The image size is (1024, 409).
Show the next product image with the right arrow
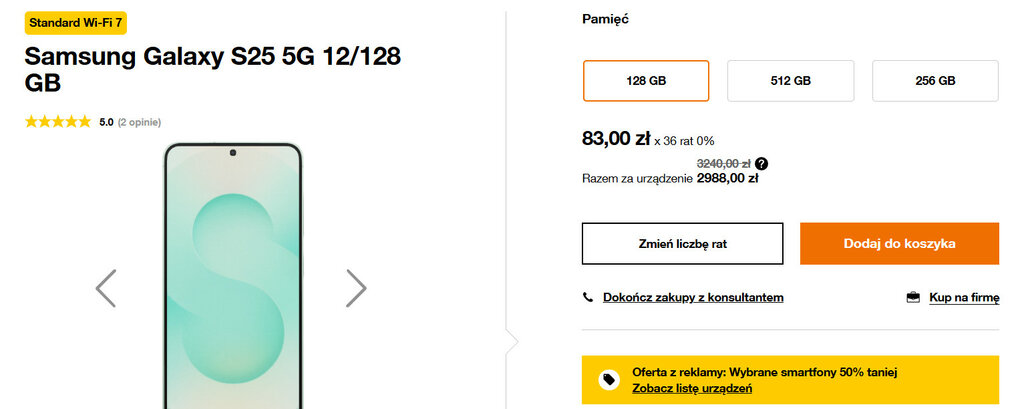tap(356, 288)
